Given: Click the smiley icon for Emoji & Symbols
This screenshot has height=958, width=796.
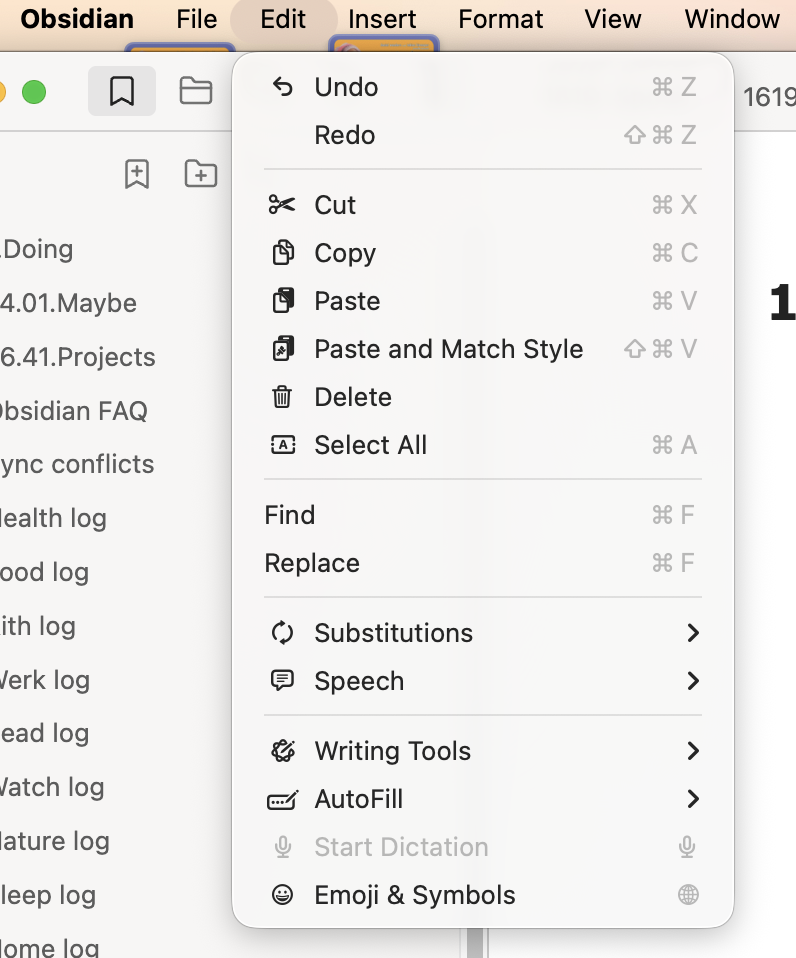Looking at the screenshot, I should (x=283, y=895).
